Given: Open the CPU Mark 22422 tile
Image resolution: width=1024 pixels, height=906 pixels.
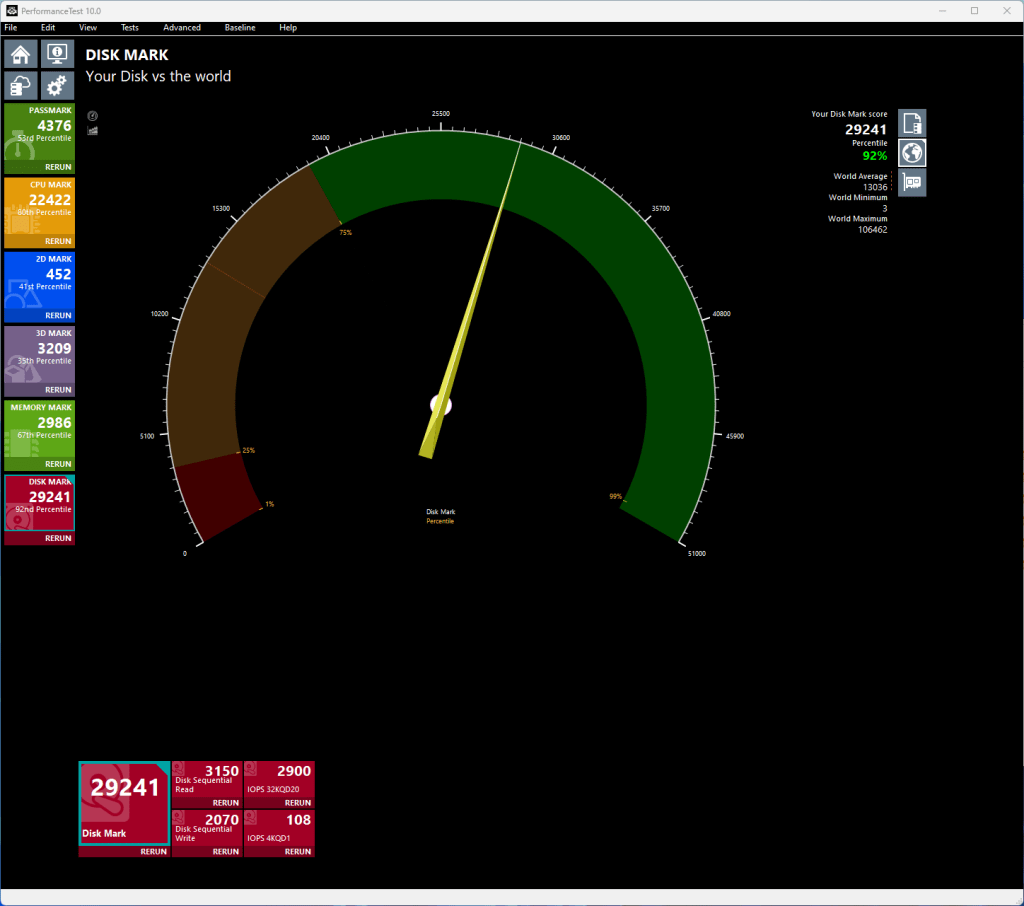Looking at the screenshot, I should [39, 207].
